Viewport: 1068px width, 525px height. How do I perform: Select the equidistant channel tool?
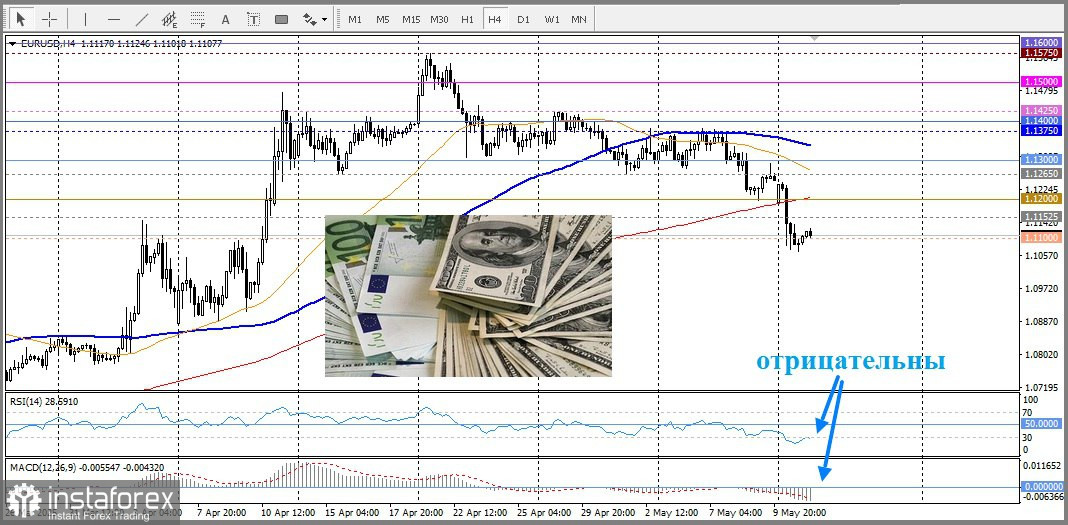pos(170,19)
